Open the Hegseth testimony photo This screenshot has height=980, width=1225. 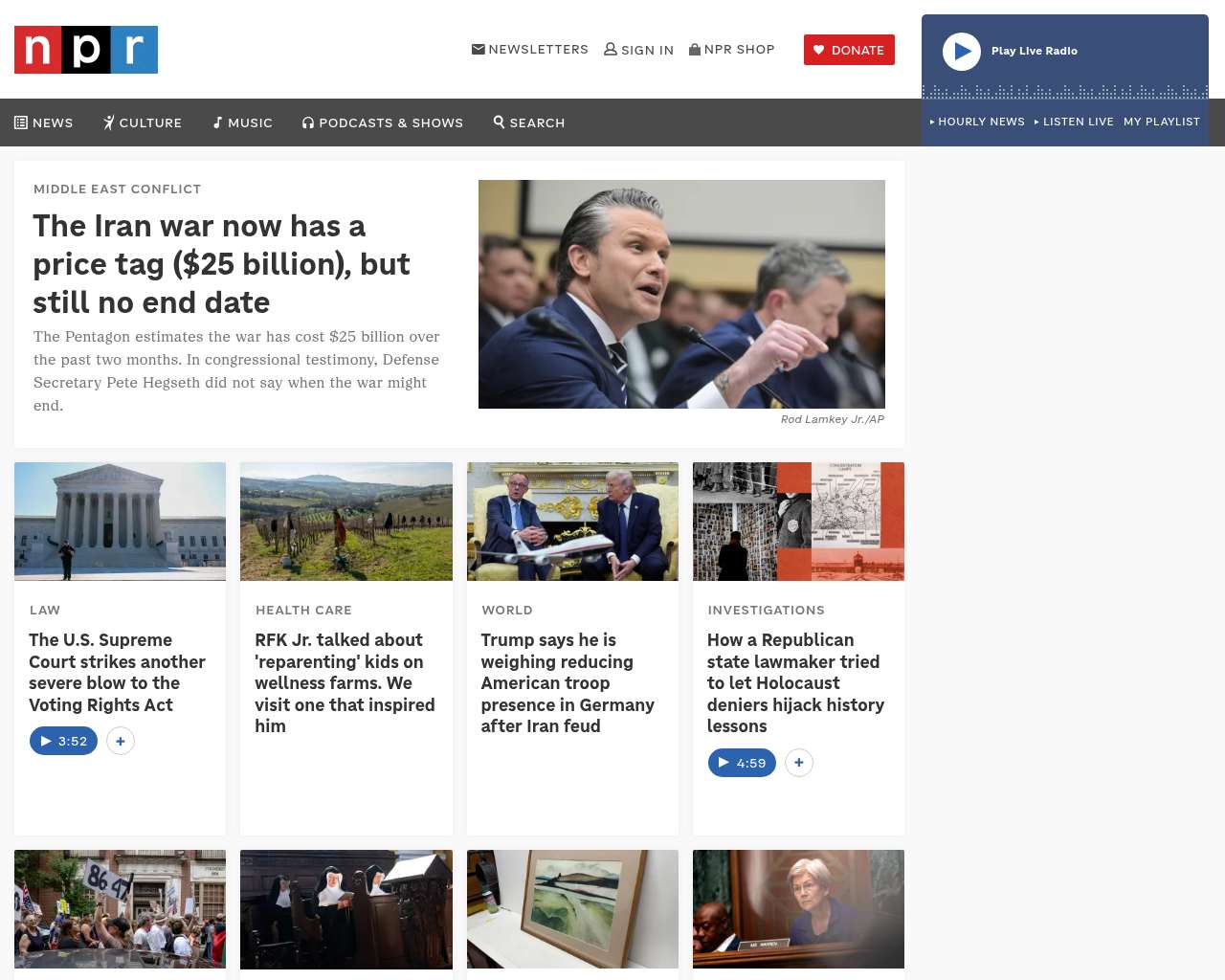coord(681,294)
